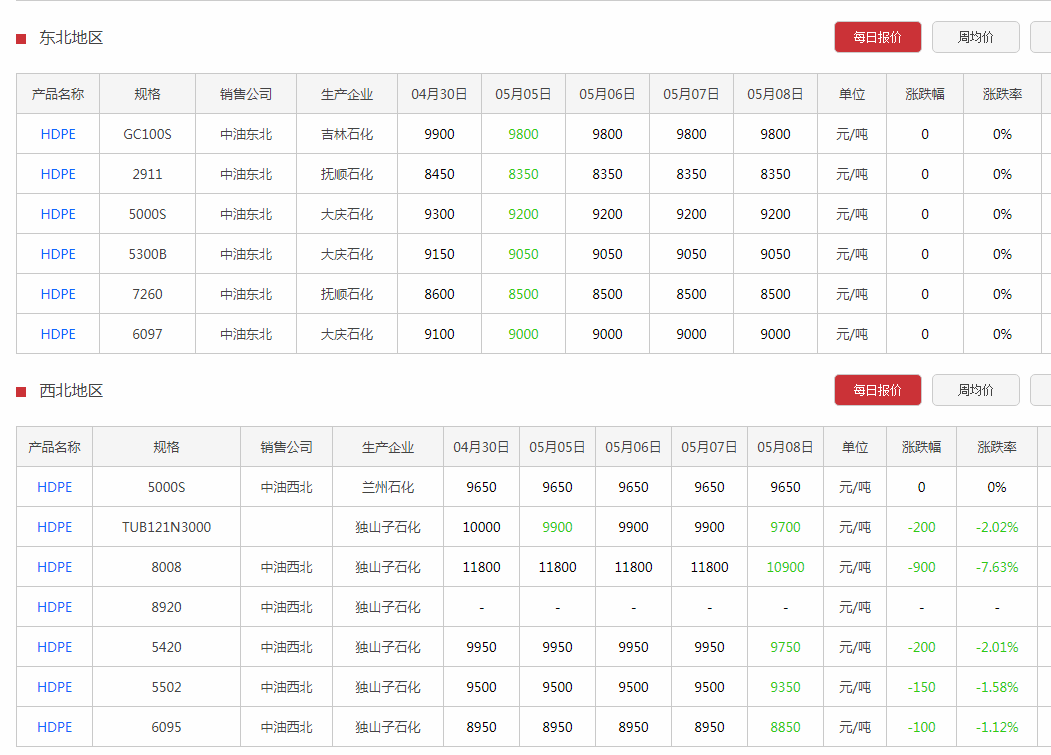Click the 西北地区 section heading
Image resolution: width=1051 pixels, height=755 pixels.
tap(71, 390)
